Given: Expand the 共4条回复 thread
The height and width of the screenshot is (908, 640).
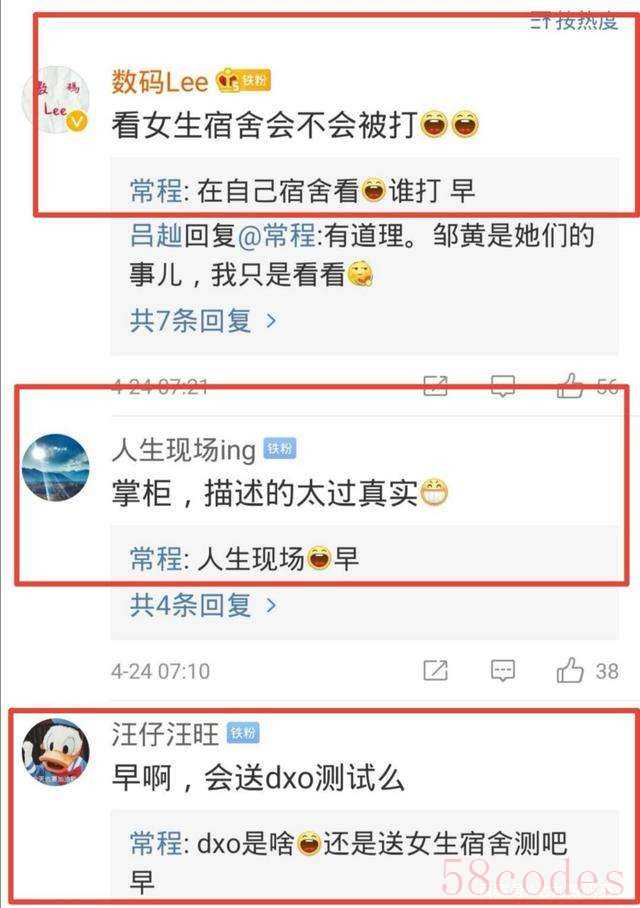Looking at the screenshot, I should pyautogui.click(x=203, y=605).
